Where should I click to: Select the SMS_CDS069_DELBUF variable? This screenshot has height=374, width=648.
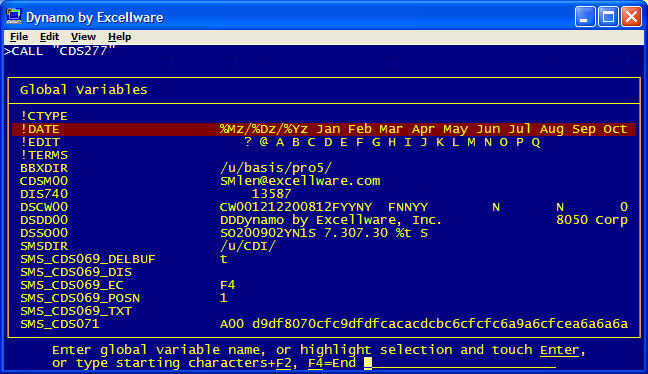[88, 259]
